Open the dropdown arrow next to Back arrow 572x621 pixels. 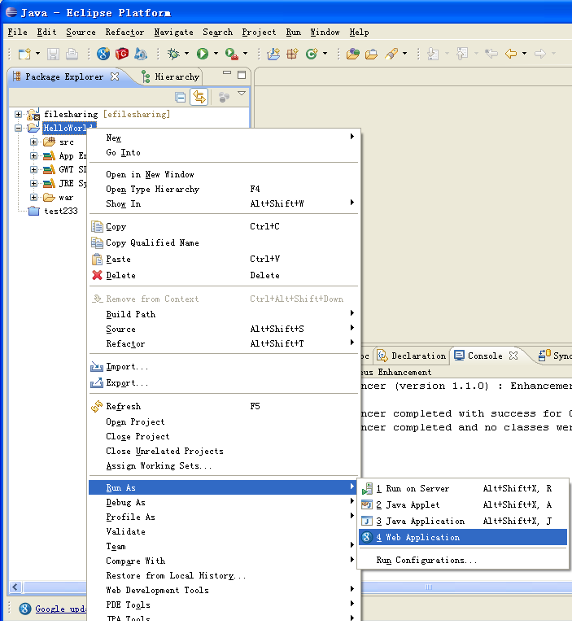(x=524, y=53)
